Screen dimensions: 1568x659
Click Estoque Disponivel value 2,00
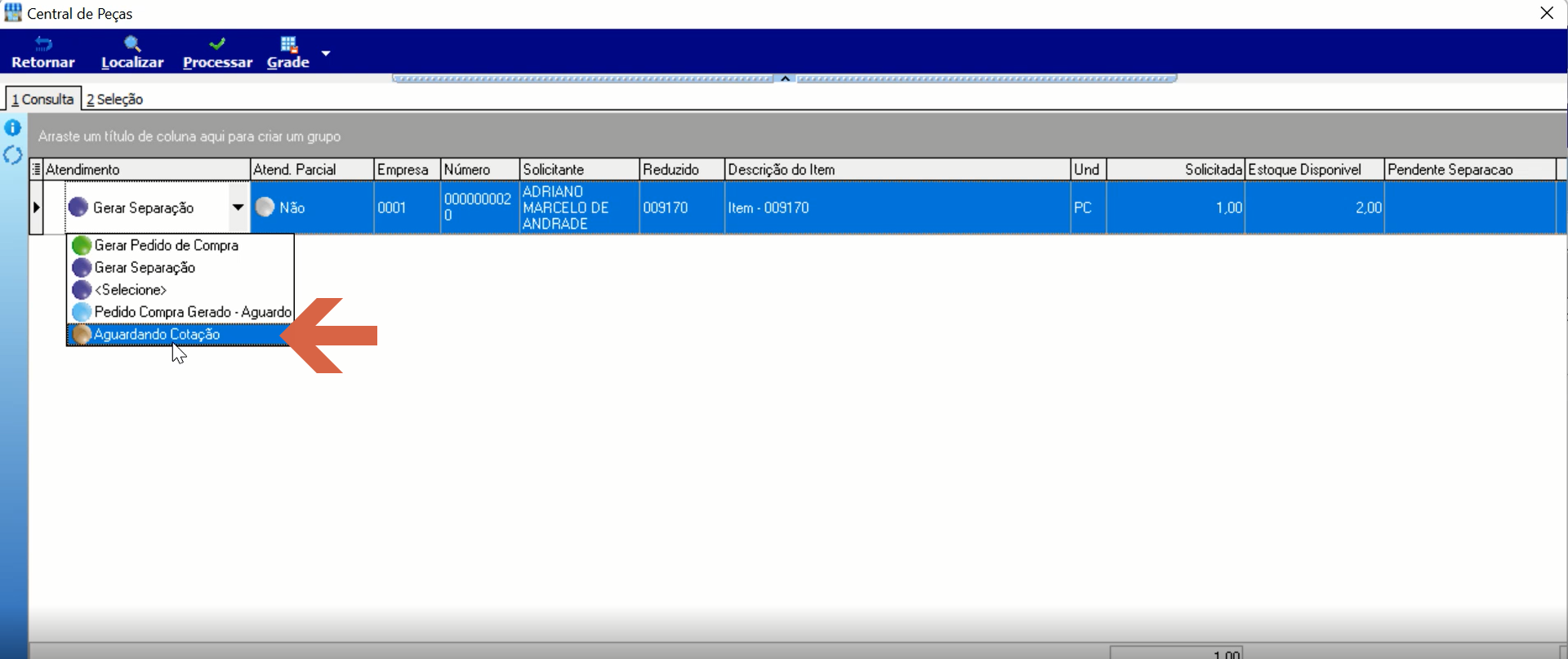tap(1315, 207)
